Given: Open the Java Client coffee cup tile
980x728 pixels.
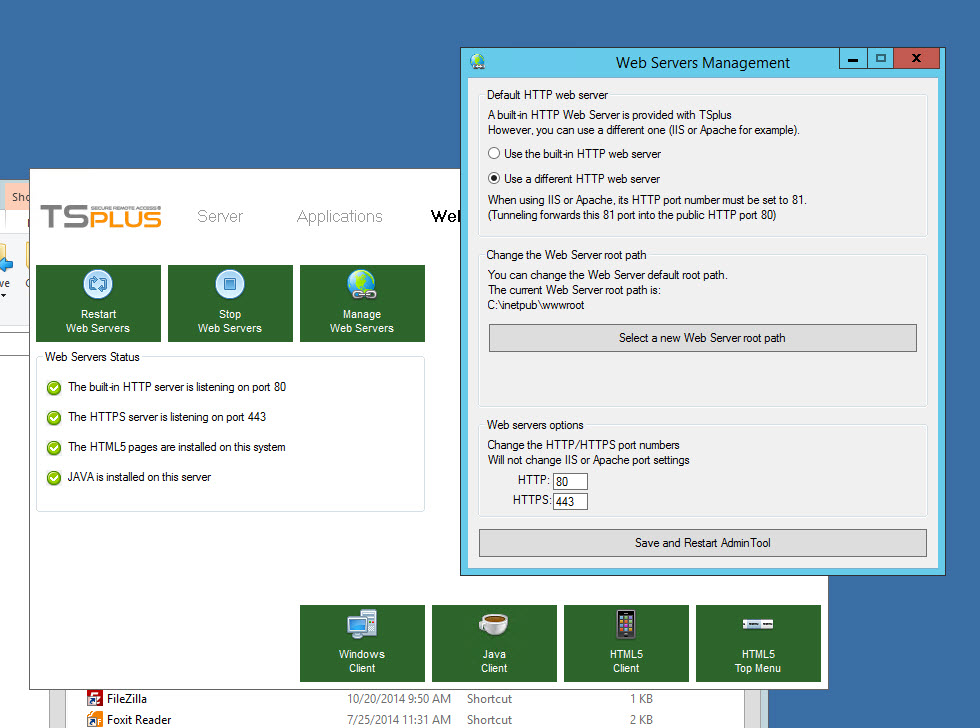Looking at the screenshot, I should click(494, 643).
